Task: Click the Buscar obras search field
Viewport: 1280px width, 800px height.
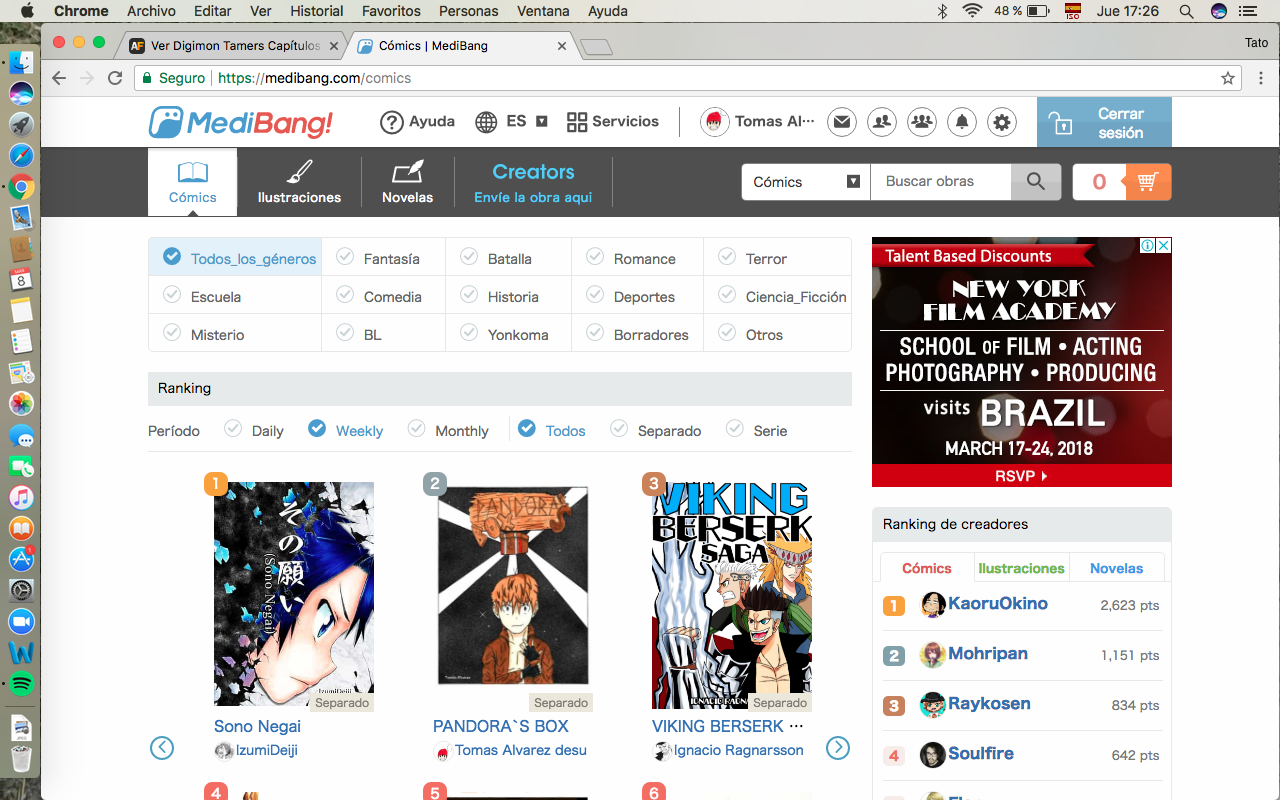Action: point(941,182)
